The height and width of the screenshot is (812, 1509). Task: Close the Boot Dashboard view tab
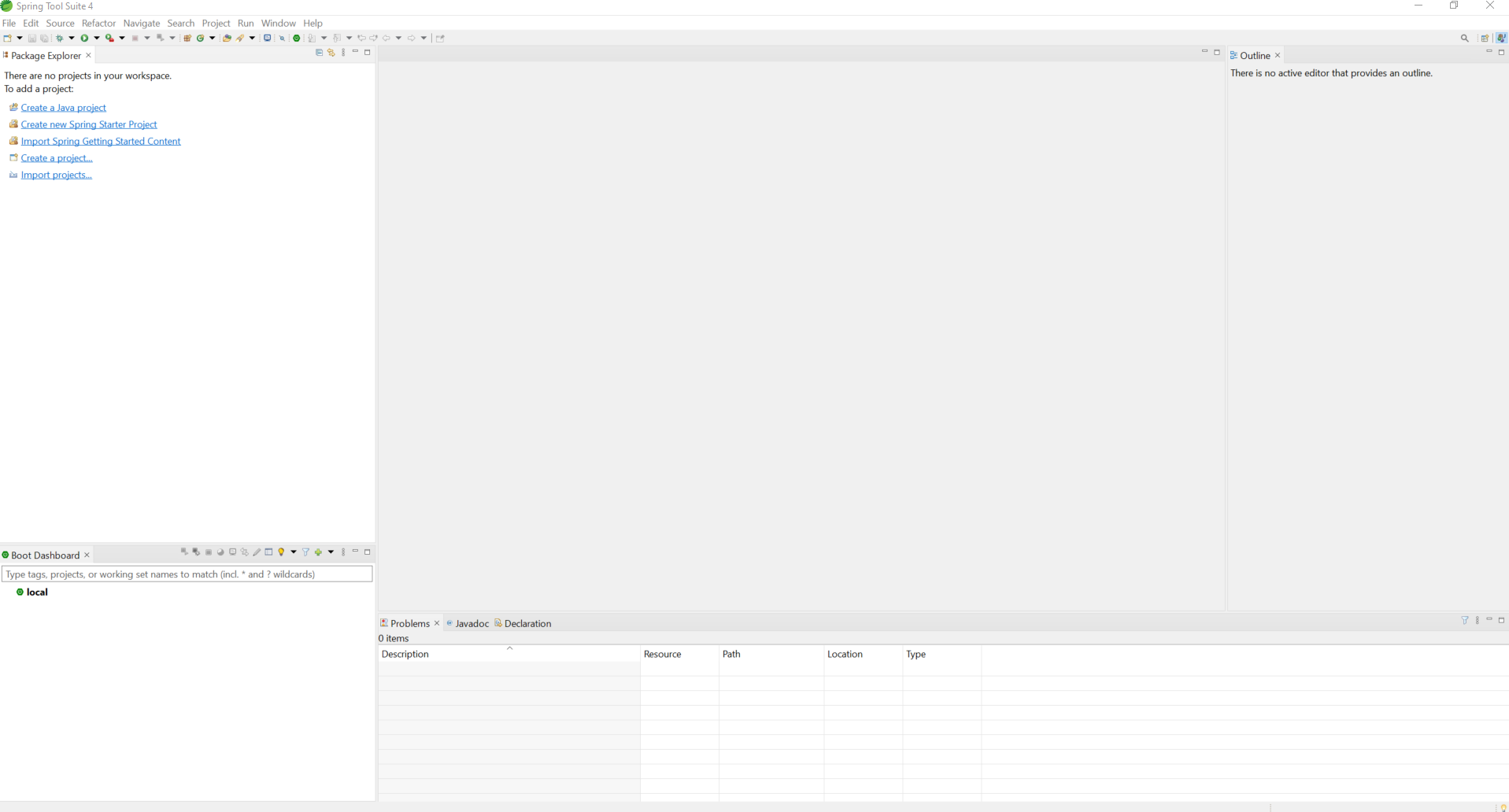coord(87,555)
